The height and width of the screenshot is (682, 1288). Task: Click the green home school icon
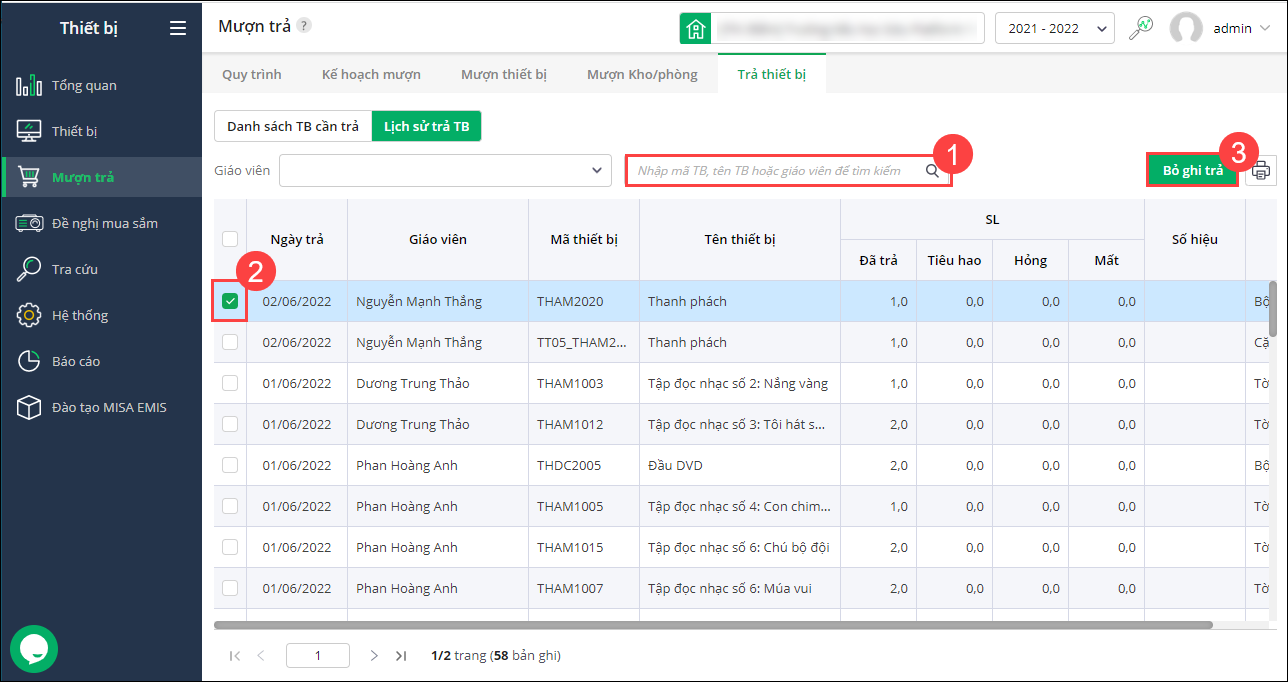click(694, 28)
